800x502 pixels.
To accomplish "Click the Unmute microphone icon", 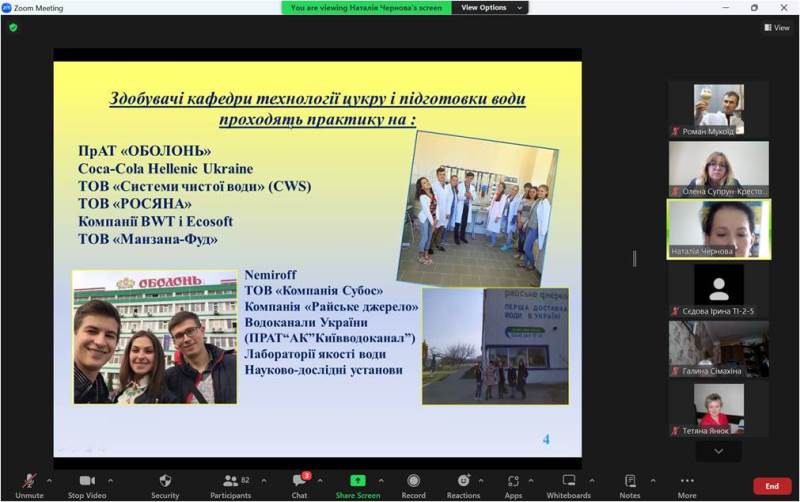I will click(29, 481).
